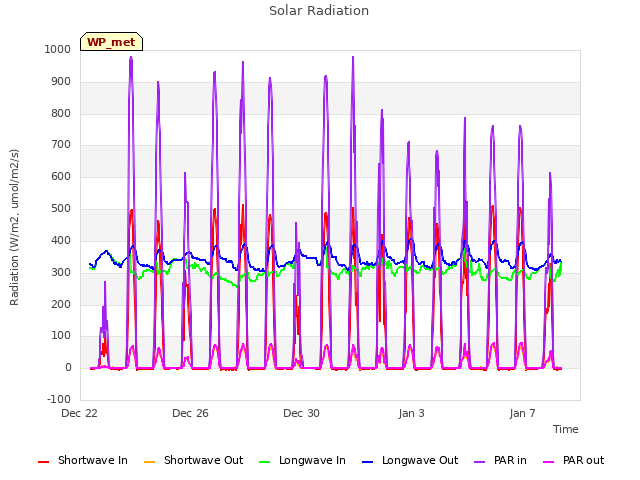Toggle the Longwave Out legend entry
This screenshot has height=480, width=640.
click(x=410, y=460)
